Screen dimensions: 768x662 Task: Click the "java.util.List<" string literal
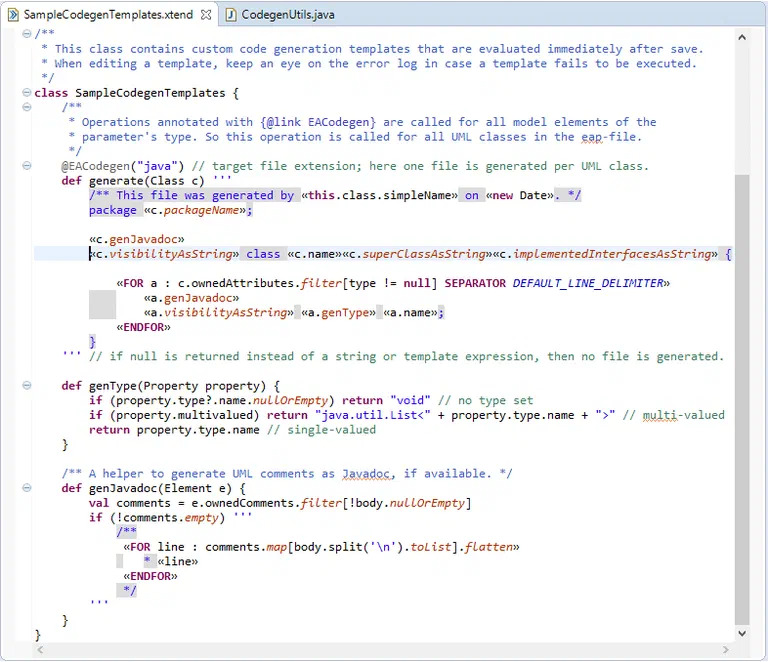tap(373, 415)
